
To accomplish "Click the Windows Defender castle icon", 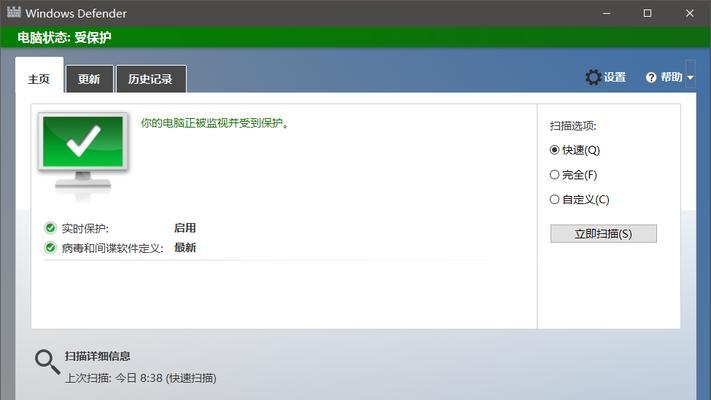I will [x=14, y=12].
